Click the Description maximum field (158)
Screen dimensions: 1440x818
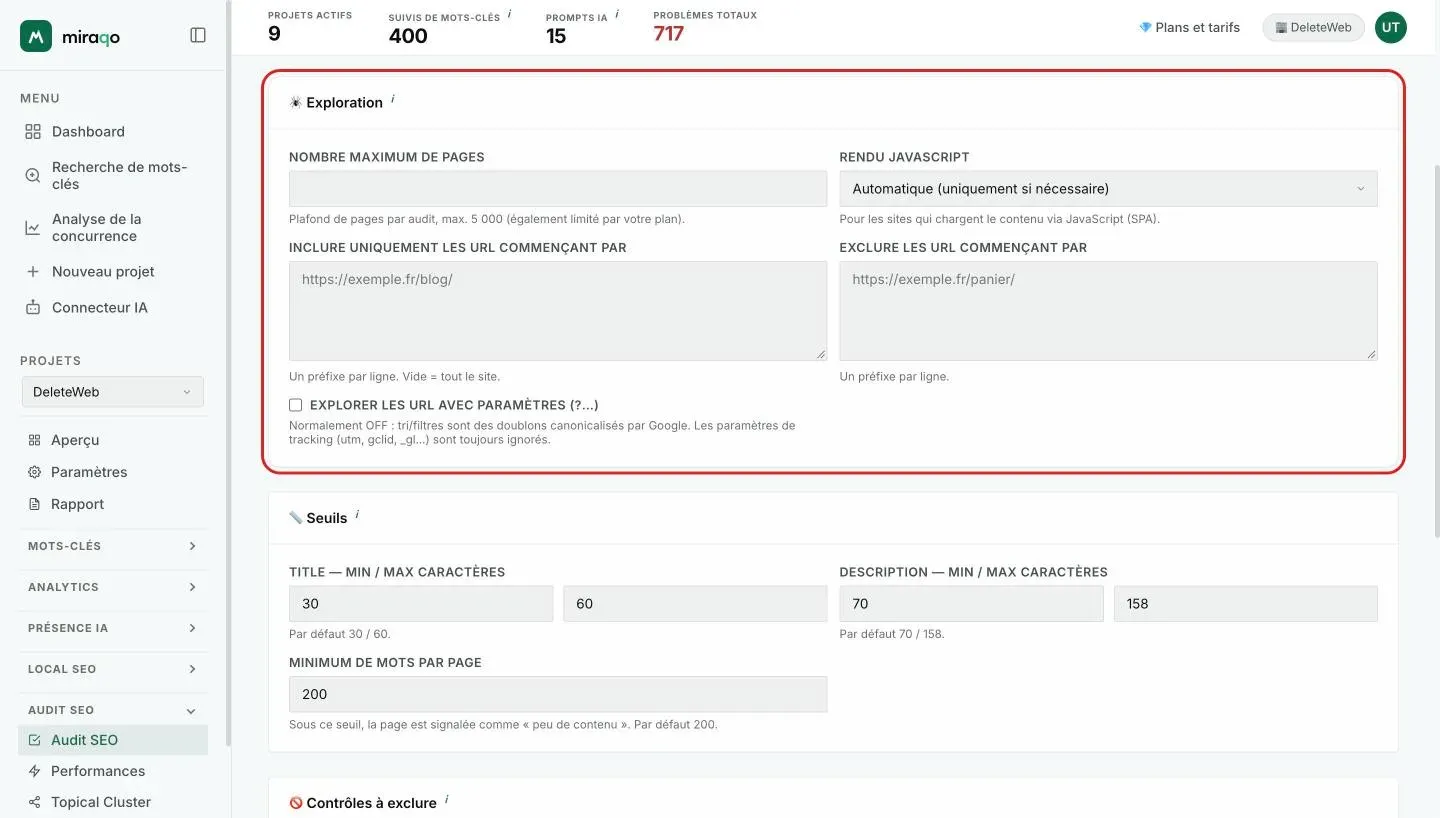click(x=1246, y=604)
